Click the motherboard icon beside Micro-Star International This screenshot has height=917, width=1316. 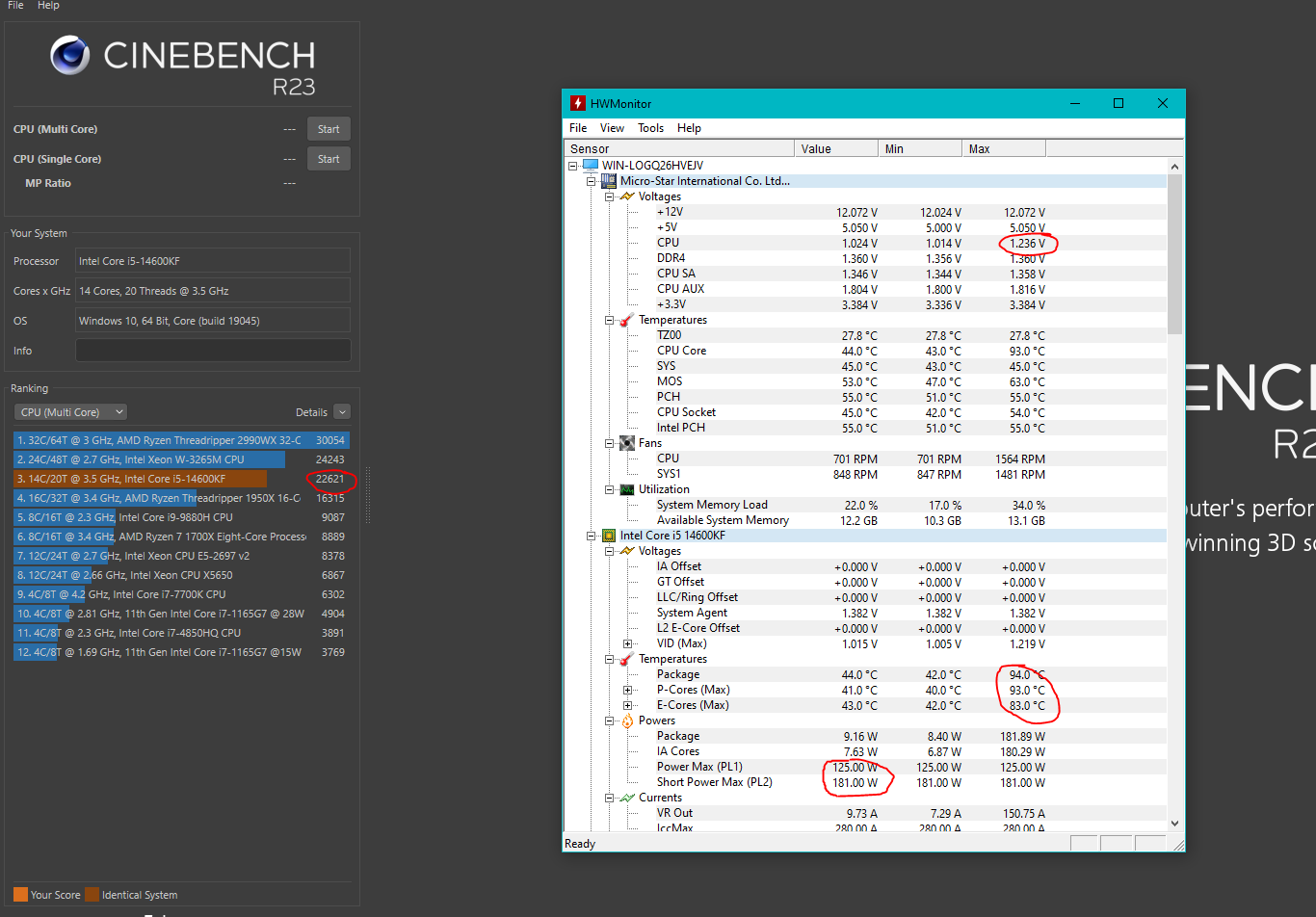(609, 181)
